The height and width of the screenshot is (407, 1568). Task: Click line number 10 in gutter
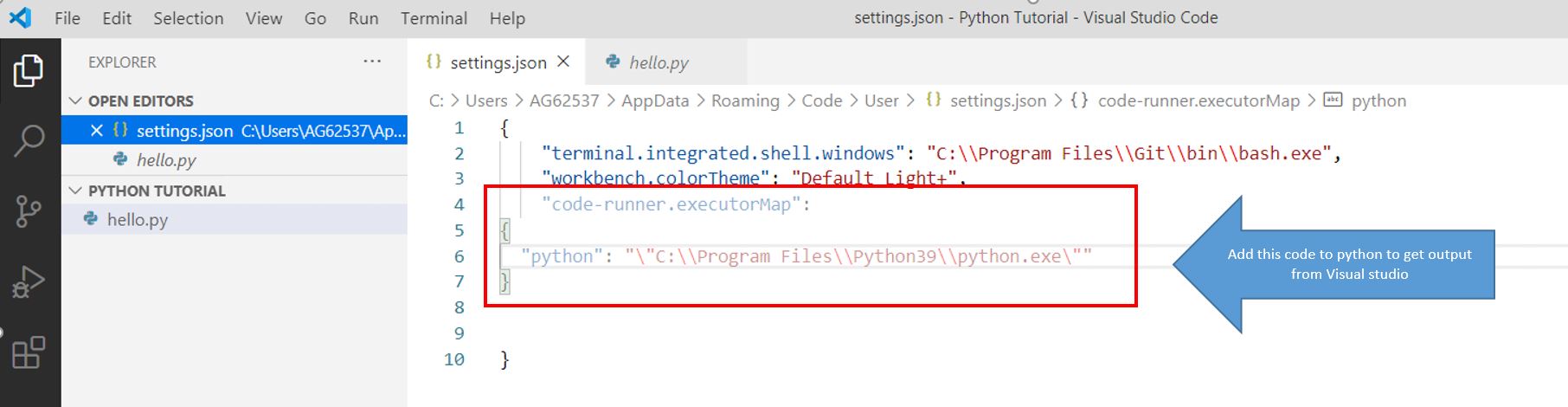click(454, 359)
